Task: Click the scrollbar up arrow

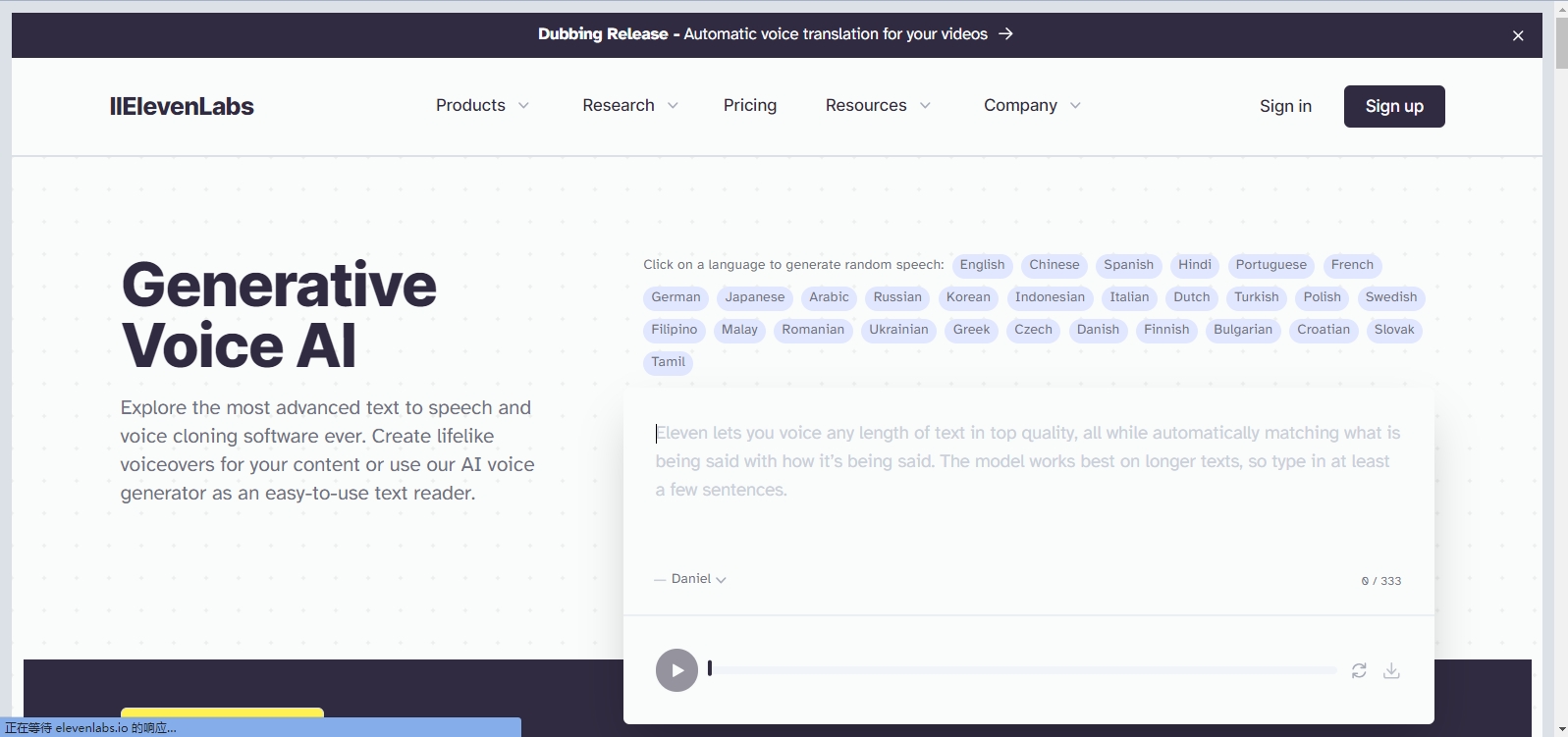Action: (x=1561, y=8)
